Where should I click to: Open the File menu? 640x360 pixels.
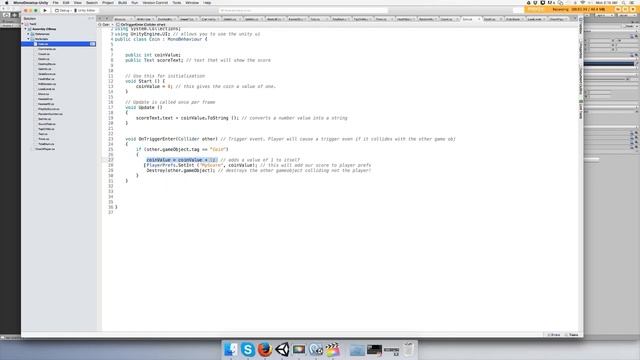pos(56,2)
